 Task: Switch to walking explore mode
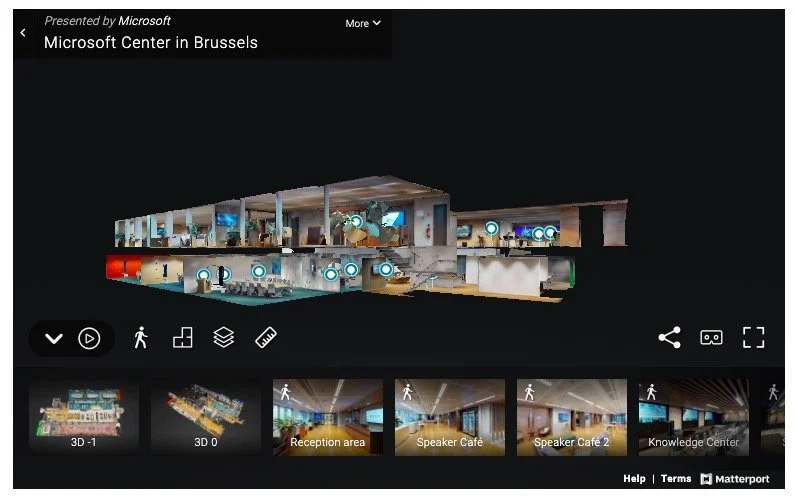[x=141, y=338]
